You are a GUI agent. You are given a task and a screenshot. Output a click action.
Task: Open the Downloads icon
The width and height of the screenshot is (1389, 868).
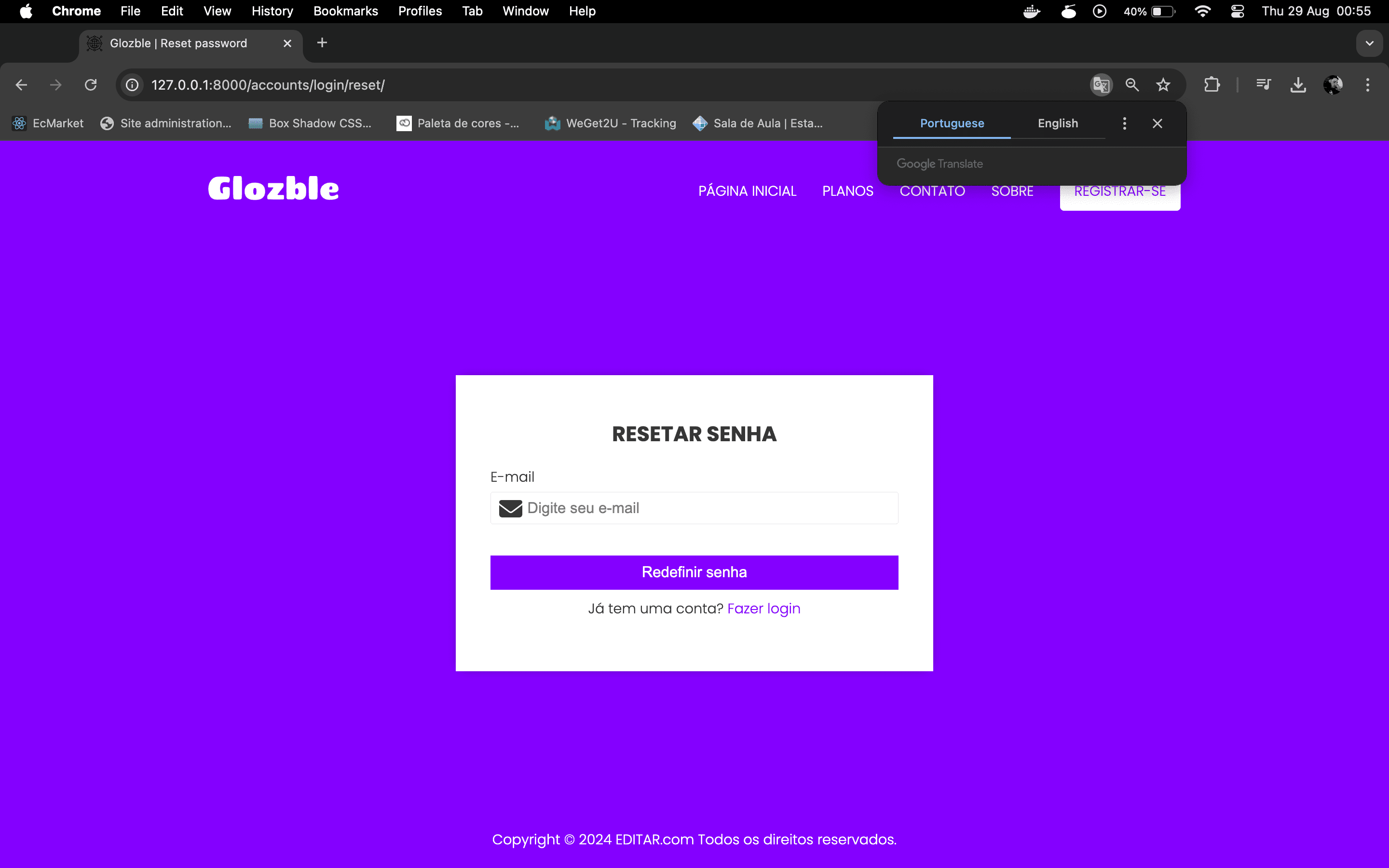pos(1298,85)
